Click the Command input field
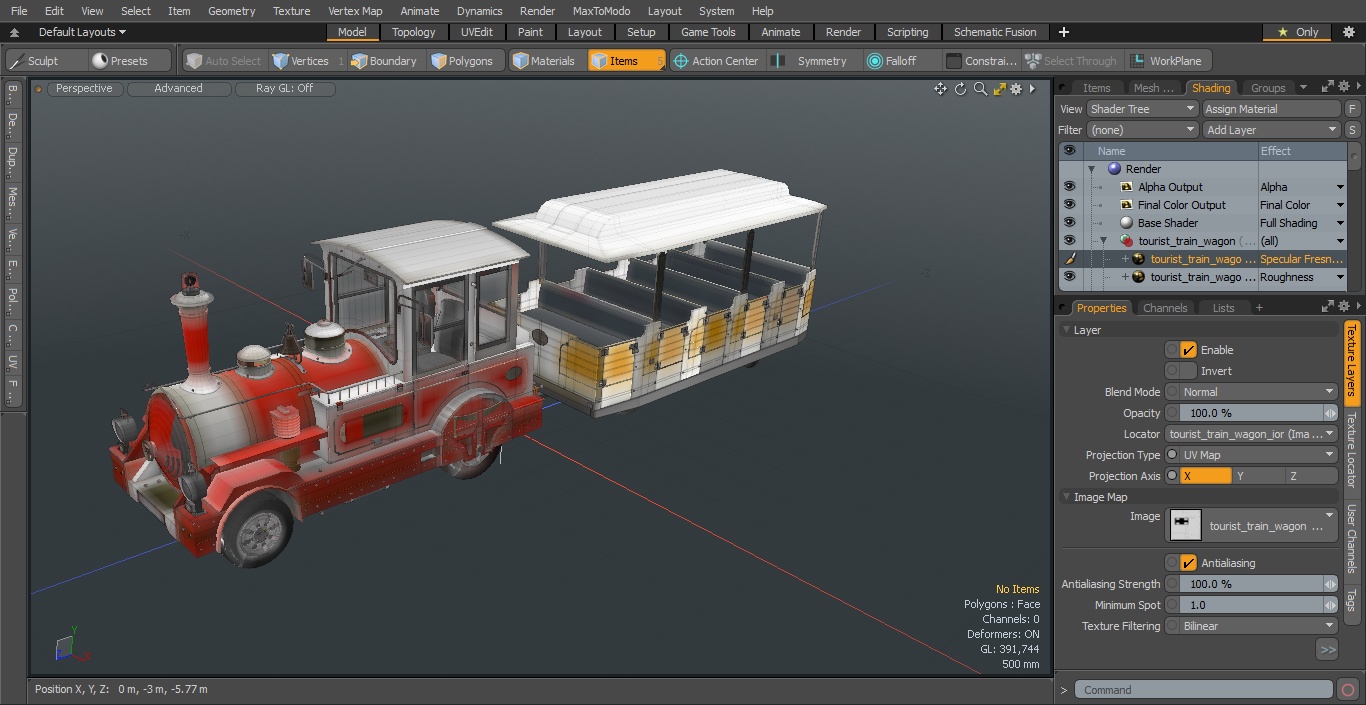 pos(1204,690)
